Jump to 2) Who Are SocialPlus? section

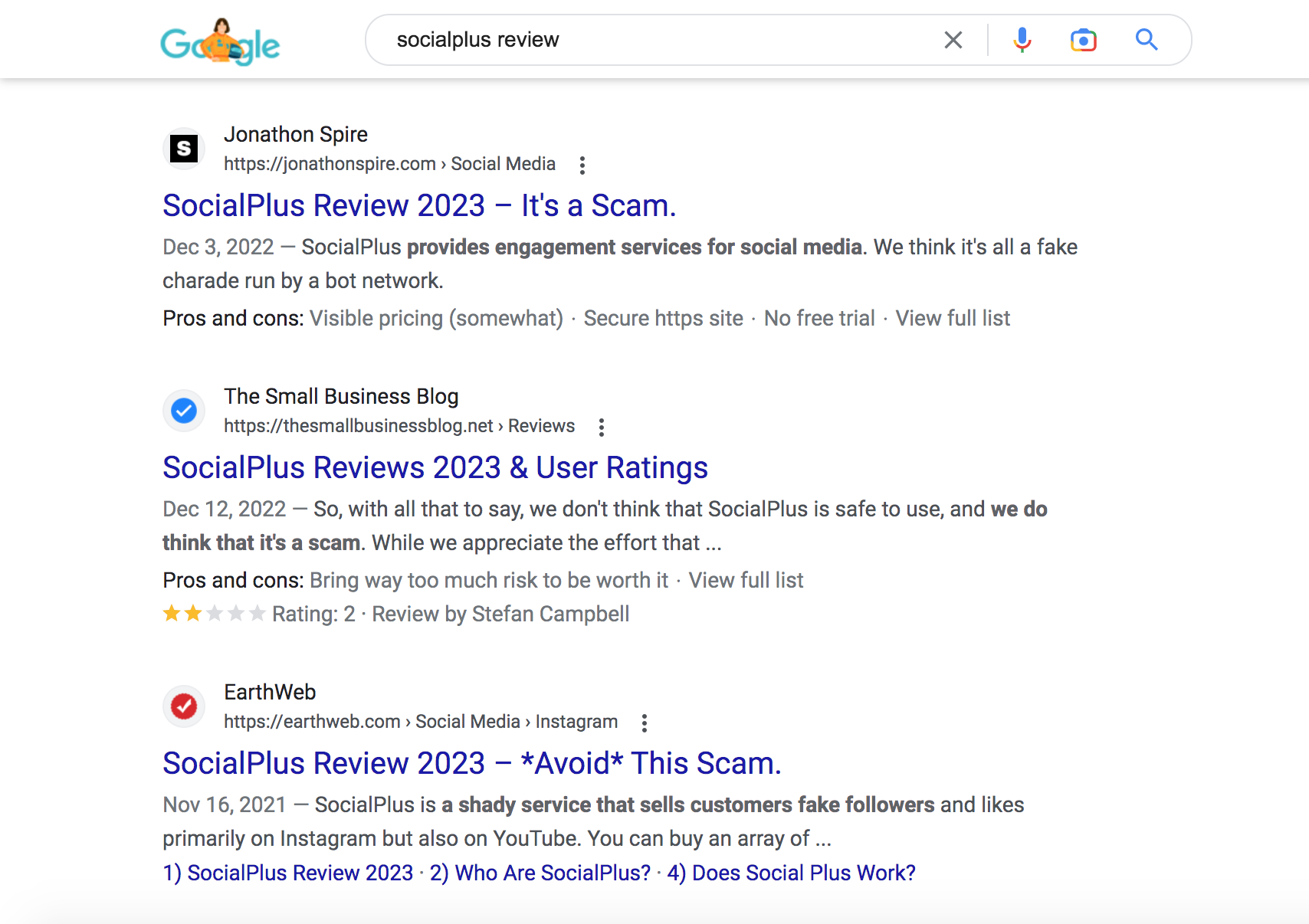click(540, 873)
